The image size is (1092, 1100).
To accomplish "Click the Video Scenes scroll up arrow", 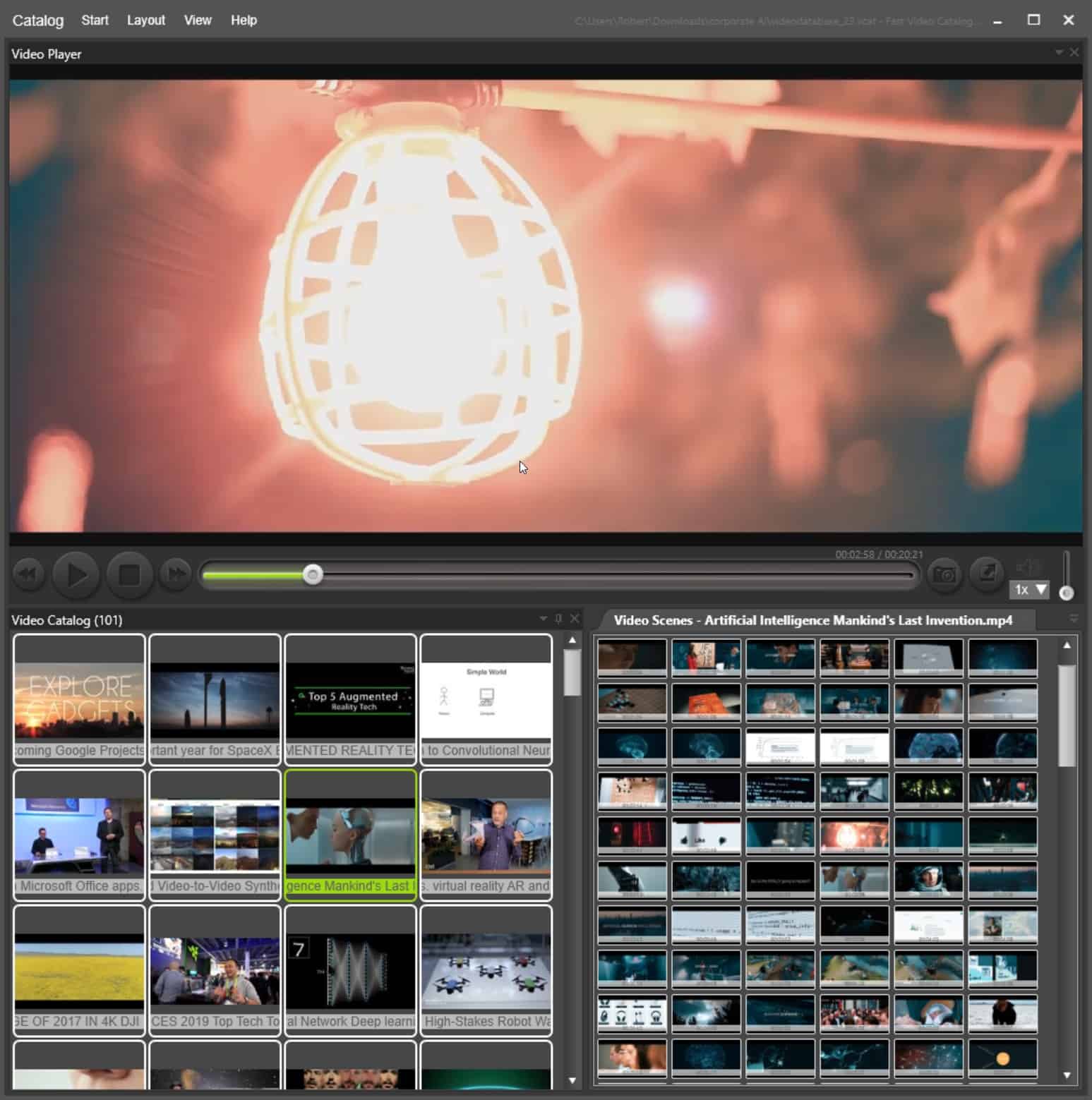I will click(1067, 645).
